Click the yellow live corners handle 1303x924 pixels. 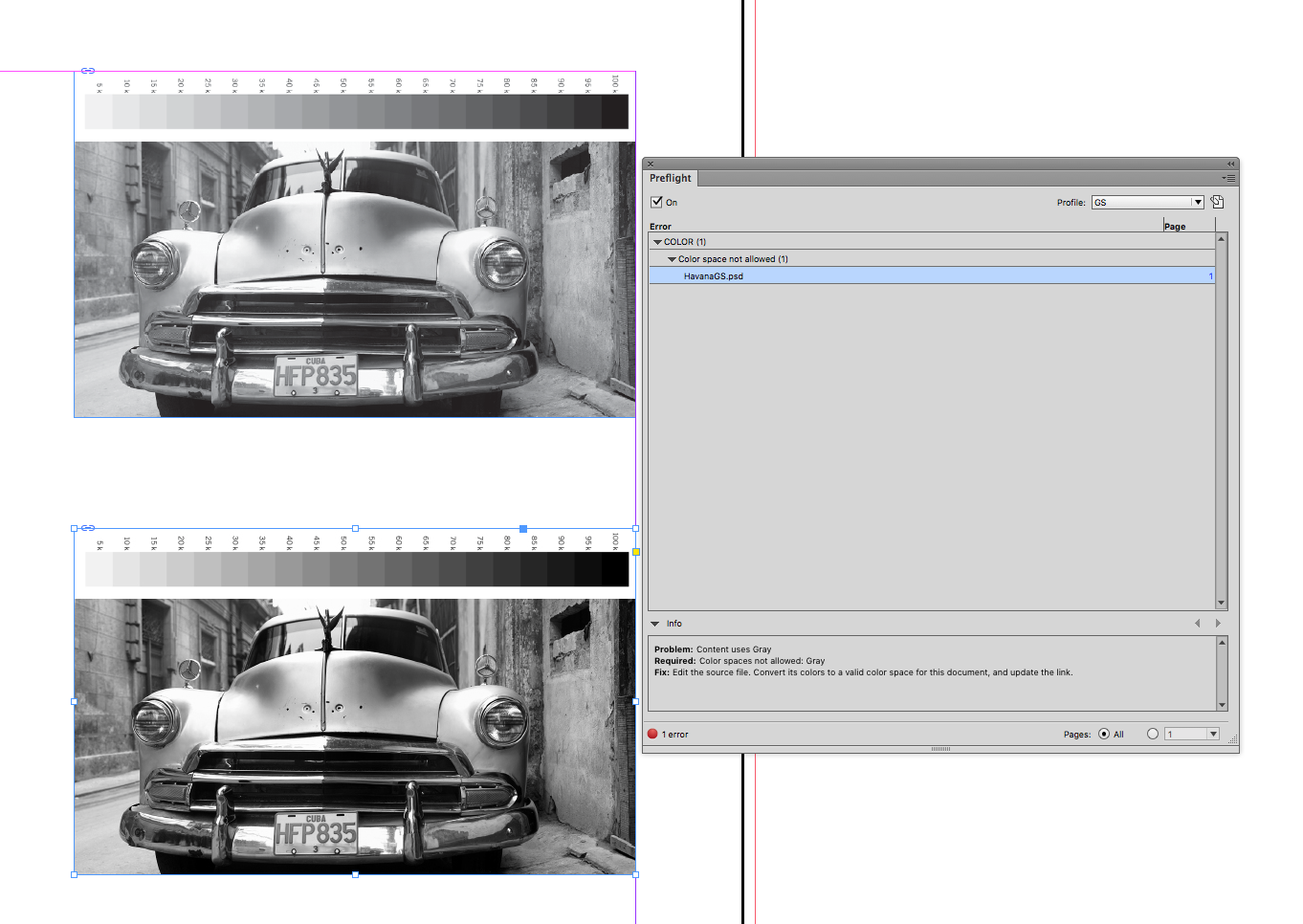[636, 552]
